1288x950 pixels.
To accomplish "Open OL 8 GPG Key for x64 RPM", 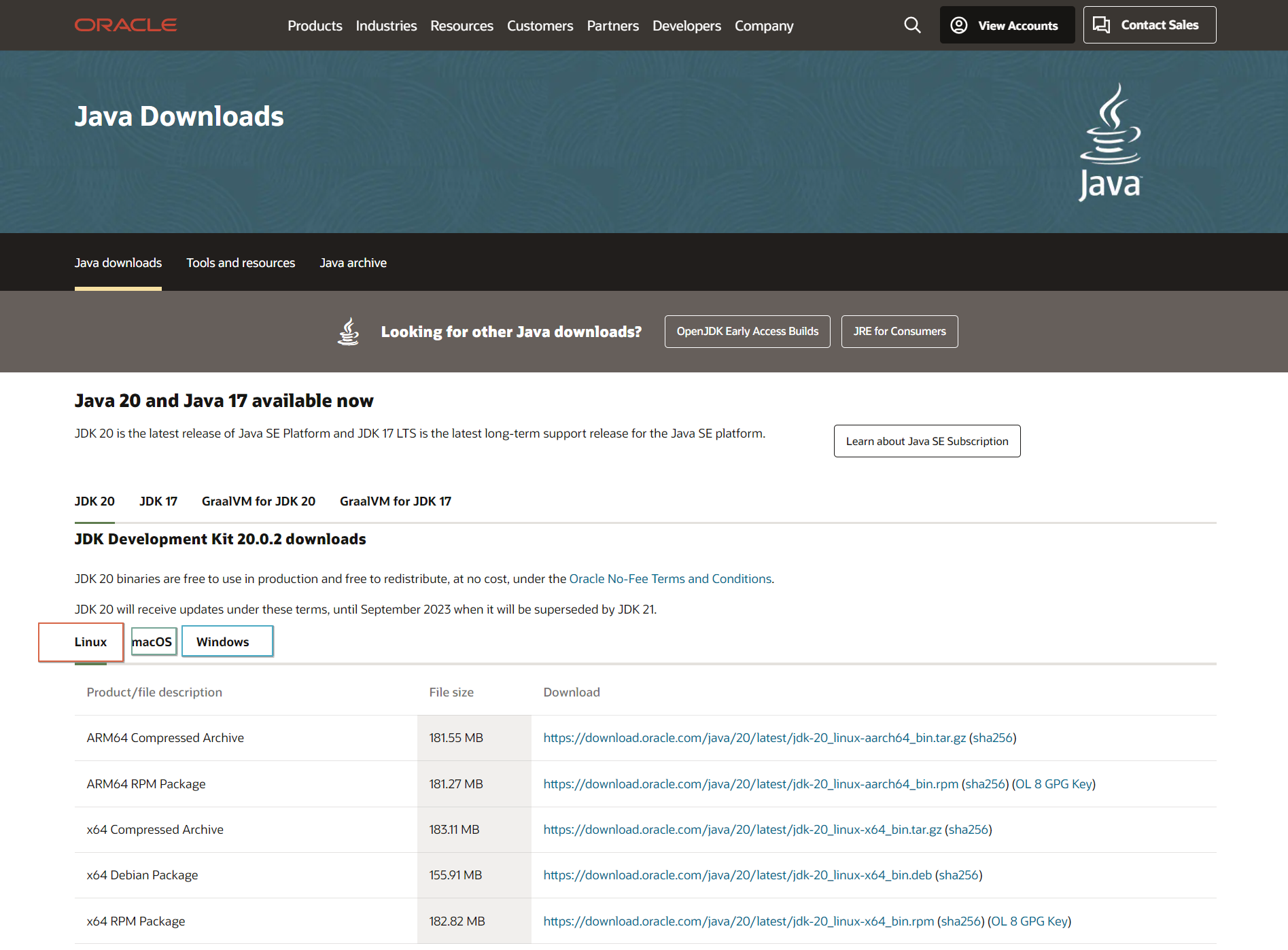I will point(1029,921).
